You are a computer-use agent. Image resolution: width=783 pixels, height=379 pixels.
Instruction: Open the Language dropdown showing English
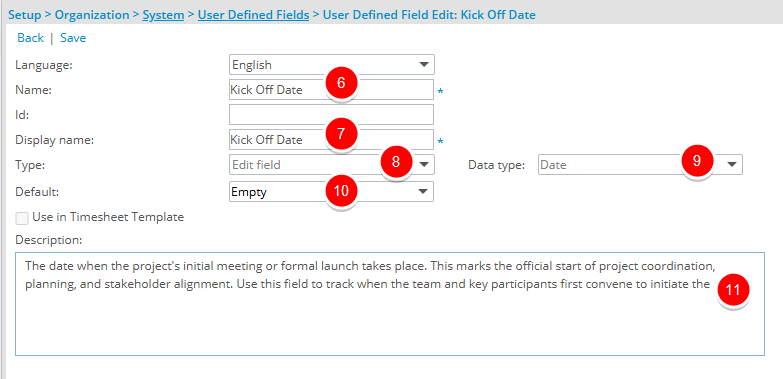[332, 64]
